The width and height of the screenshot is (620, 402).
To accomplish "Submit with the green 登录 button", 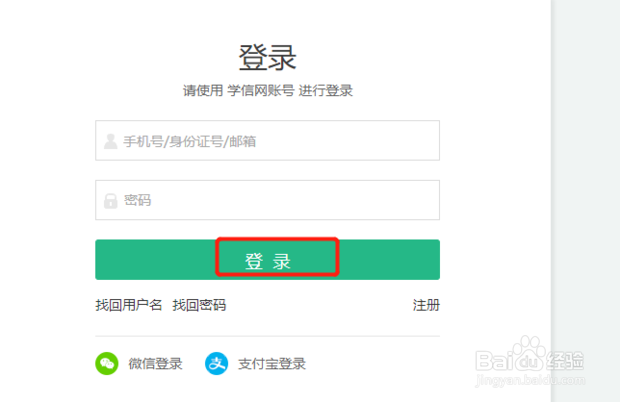I will 267,260.
